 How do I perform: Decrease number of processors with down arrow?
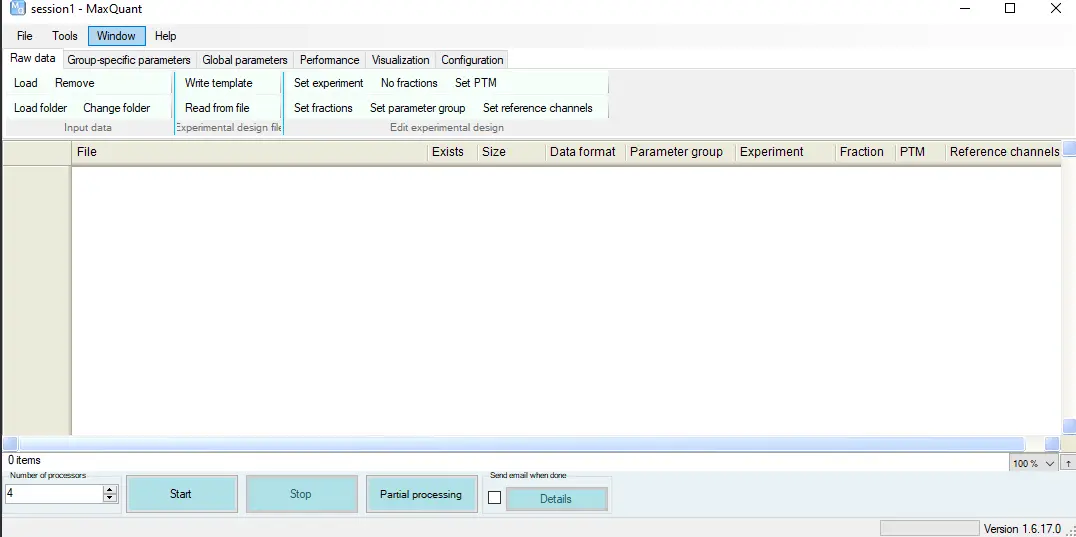click(x=110, y=498)
